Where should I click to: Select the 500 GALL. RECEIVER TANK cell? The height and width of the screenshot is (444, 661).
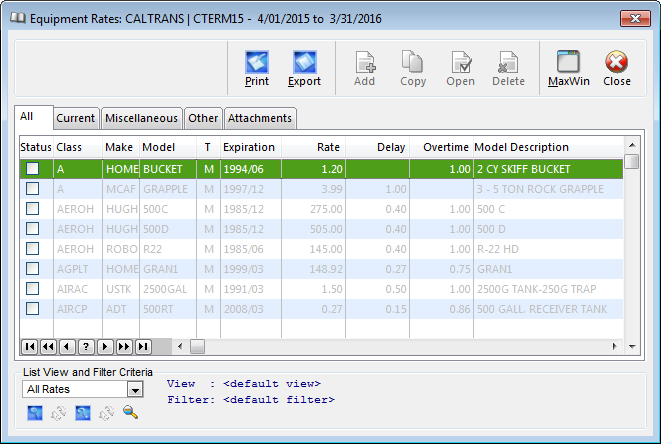coord(548,309)
